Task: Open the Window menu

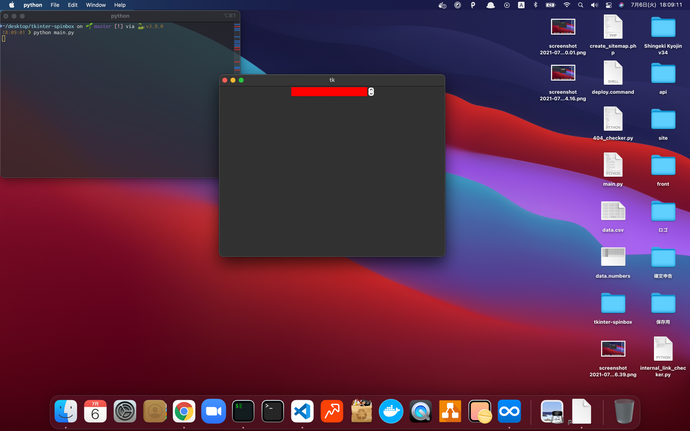Action: click(95, 5)
